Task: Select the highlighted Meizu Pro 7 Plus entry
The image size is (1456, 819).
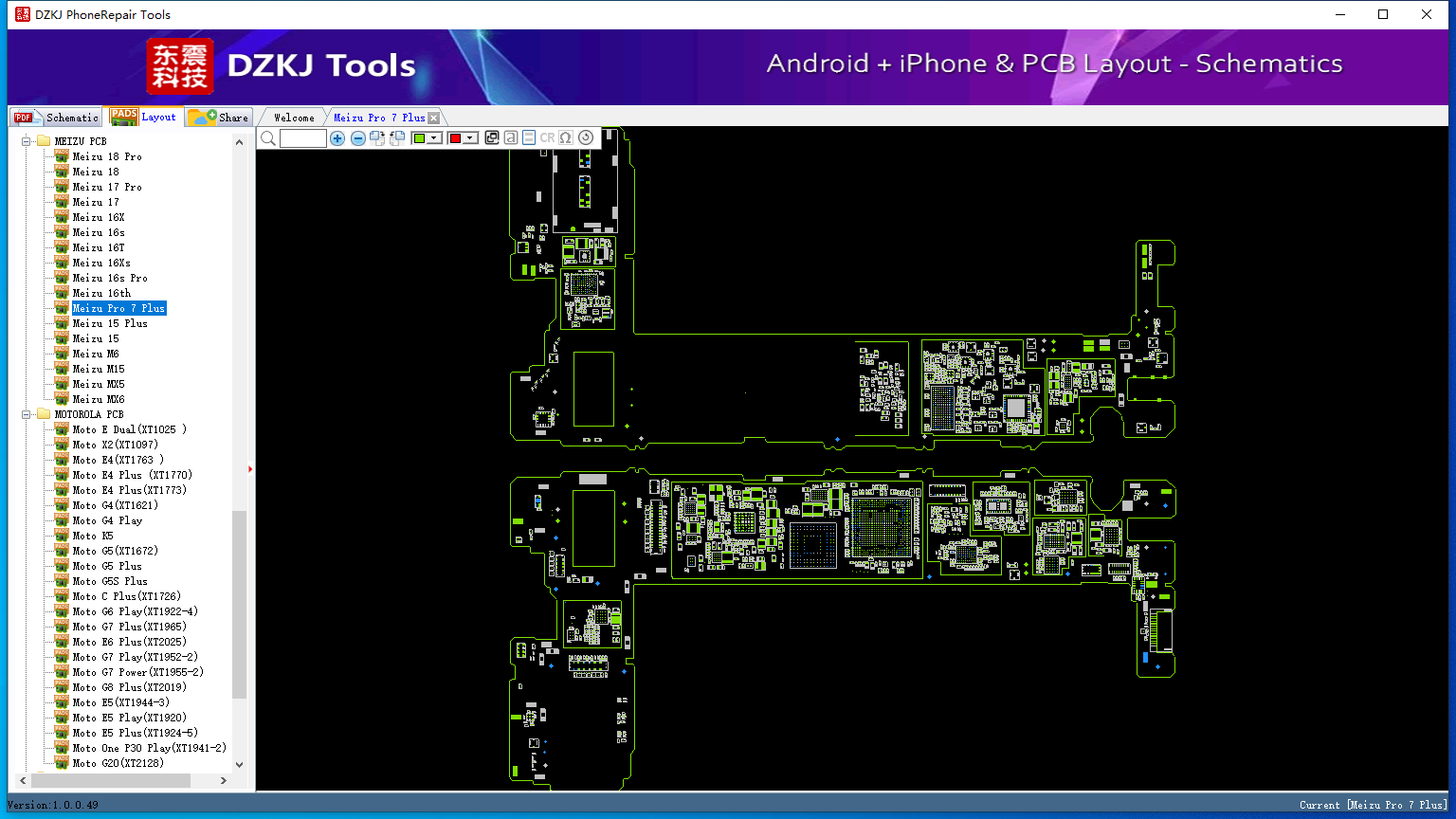Action: (118, 308)
